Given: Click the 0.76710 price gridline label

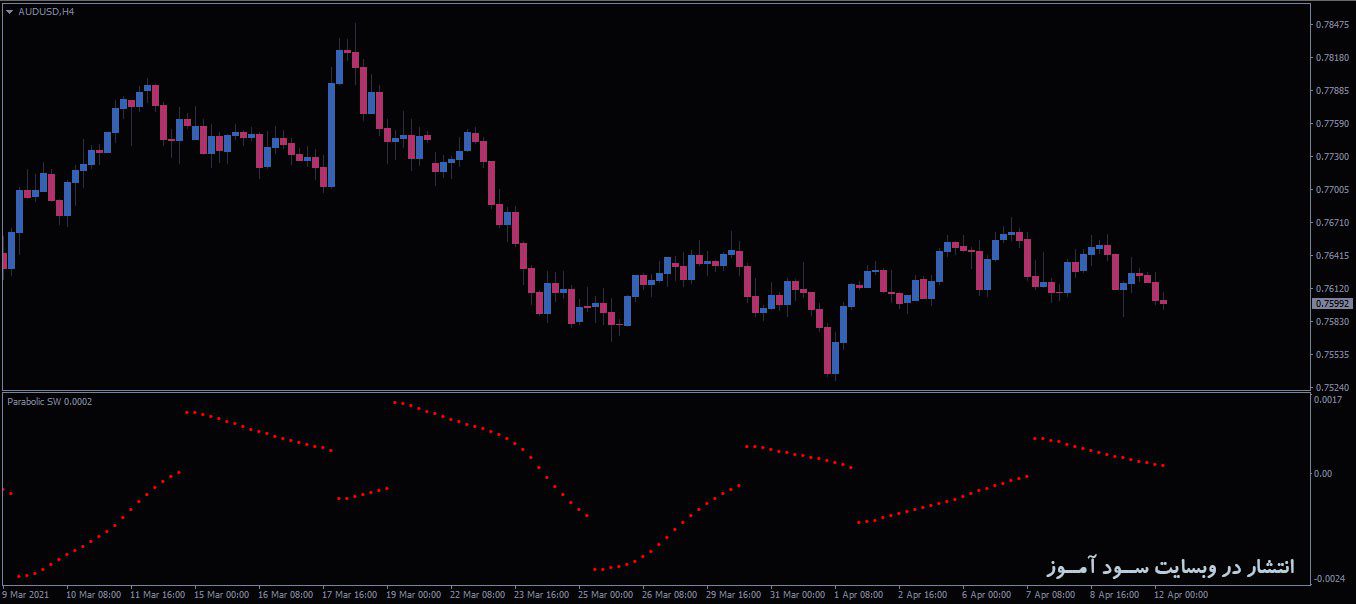Looking at the screenshot, I should coord(1334,224).
